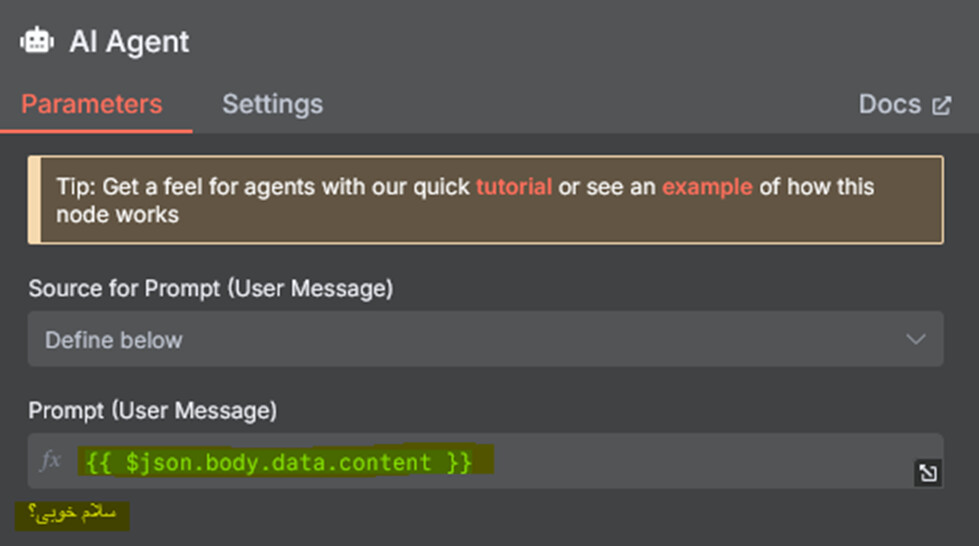
Task: Open the example link in the tip
Action: click(x=707, y=187)
